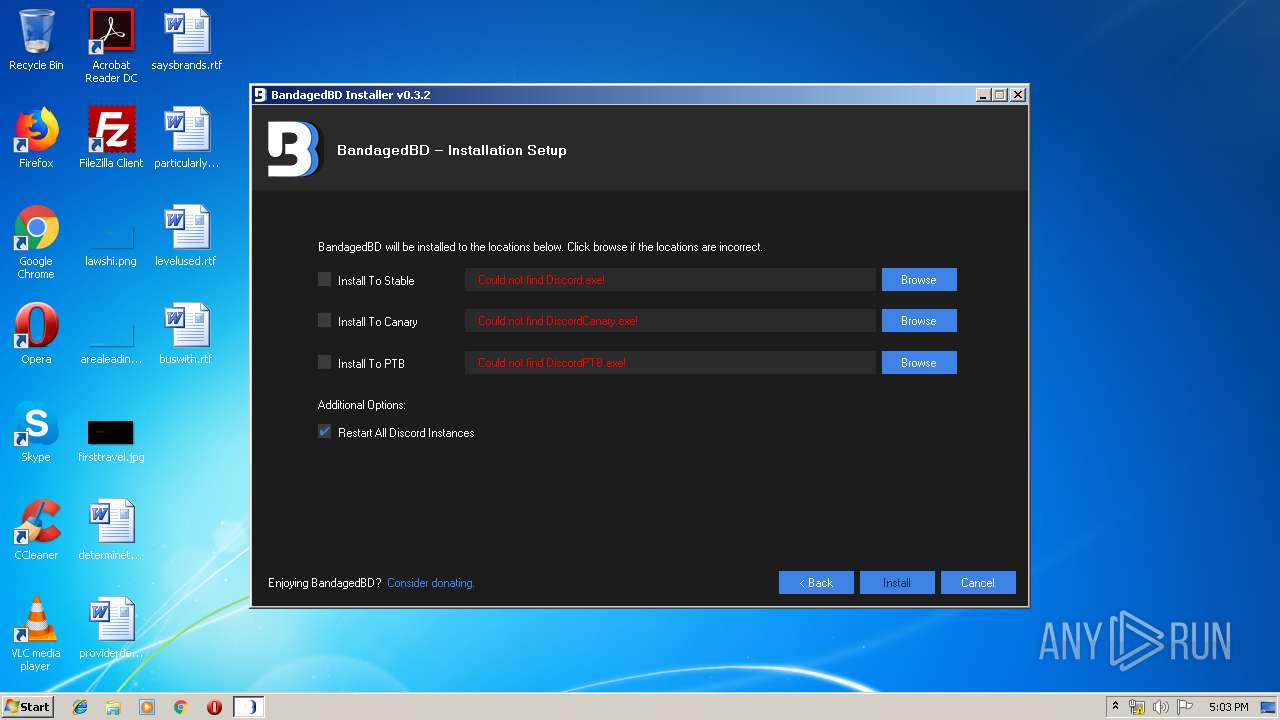Open Windows Media Player from taskbar
The width and height of the screenshot is (1280, 720).
pos(147,707)
